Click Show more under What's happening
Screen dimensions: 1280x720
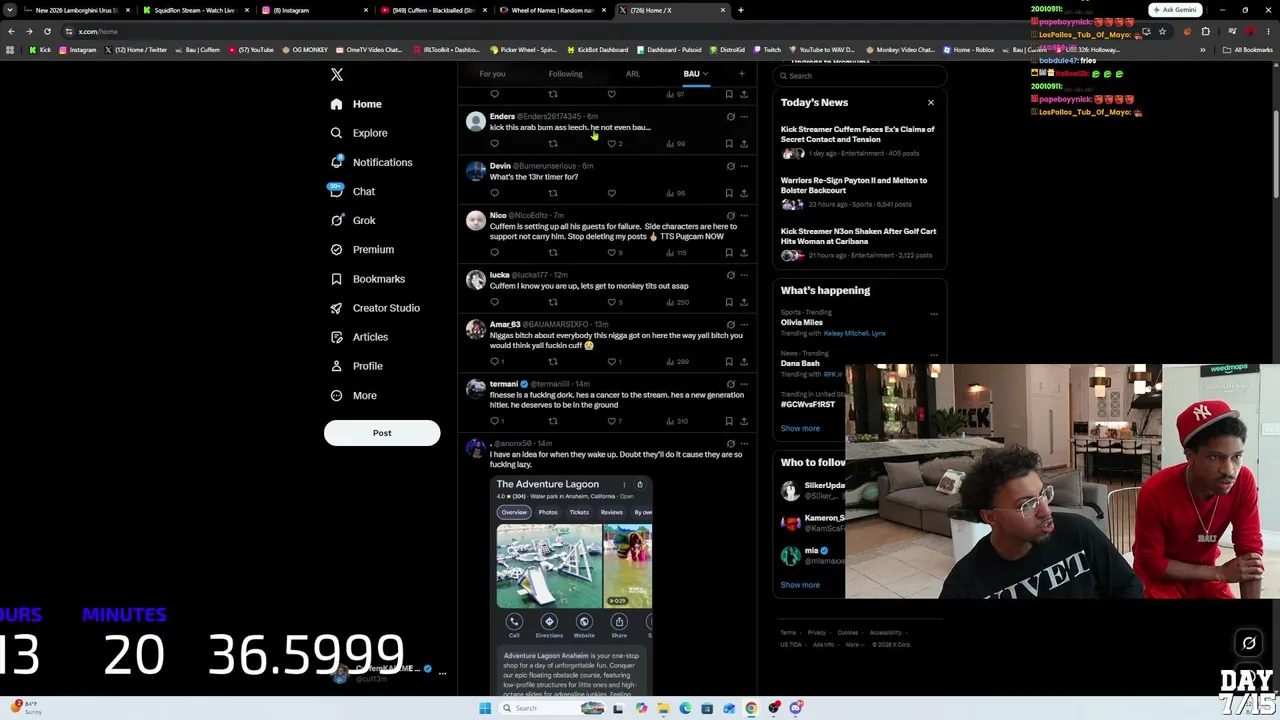point(800,428)
